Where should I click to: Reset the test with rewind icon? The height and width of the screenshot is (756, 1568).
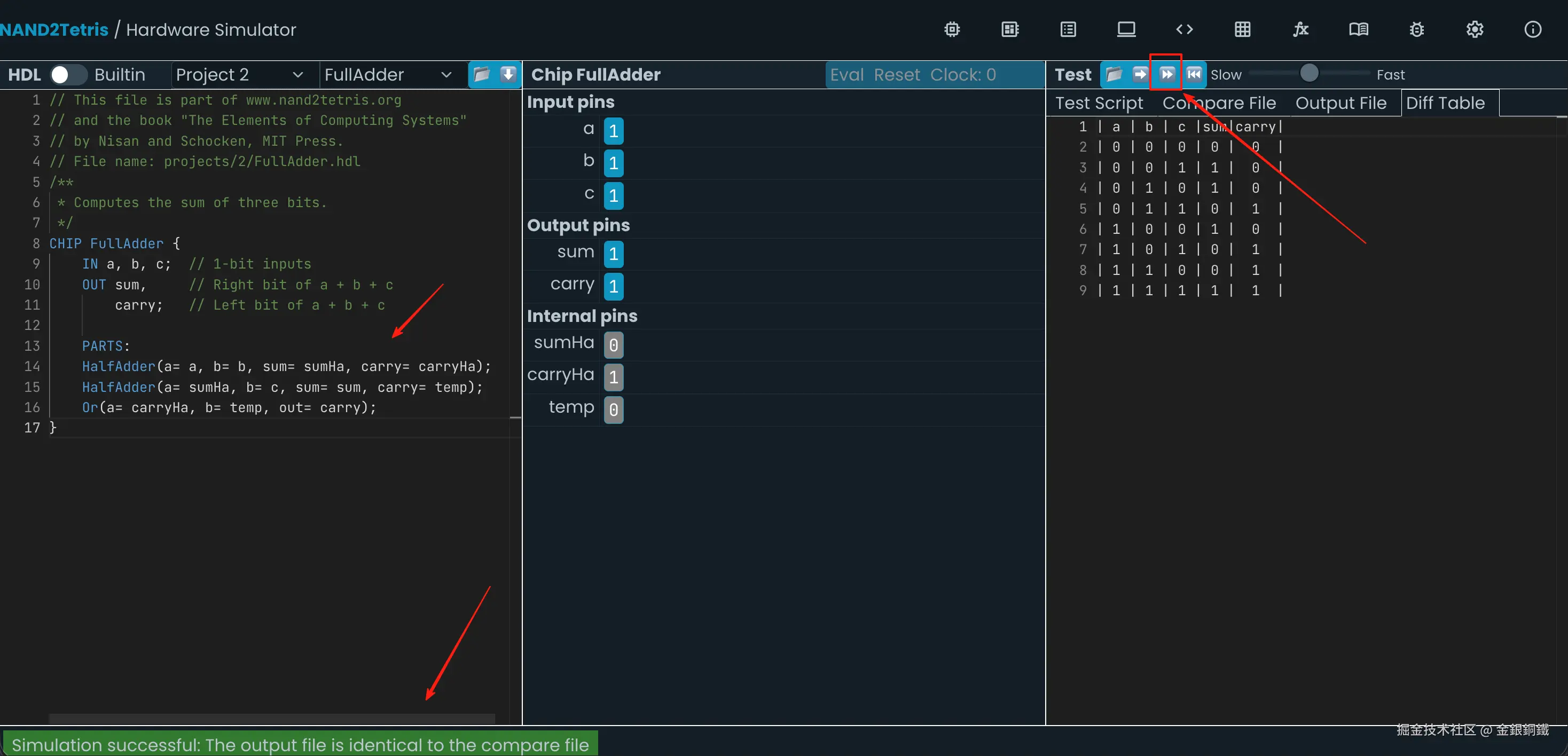(1194, 74)
